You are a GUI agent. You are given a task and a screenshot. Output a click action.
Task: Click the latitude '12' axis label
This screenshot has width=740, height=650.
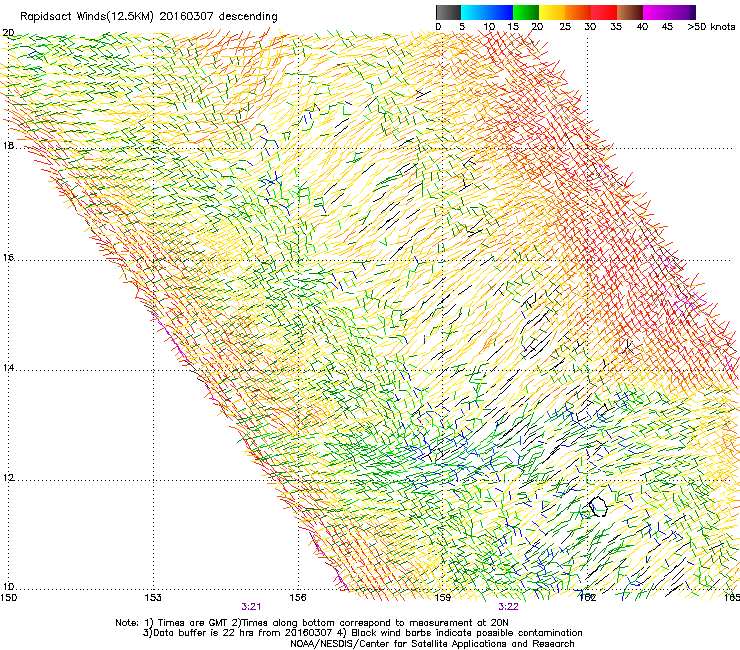(x=8, y=478)
